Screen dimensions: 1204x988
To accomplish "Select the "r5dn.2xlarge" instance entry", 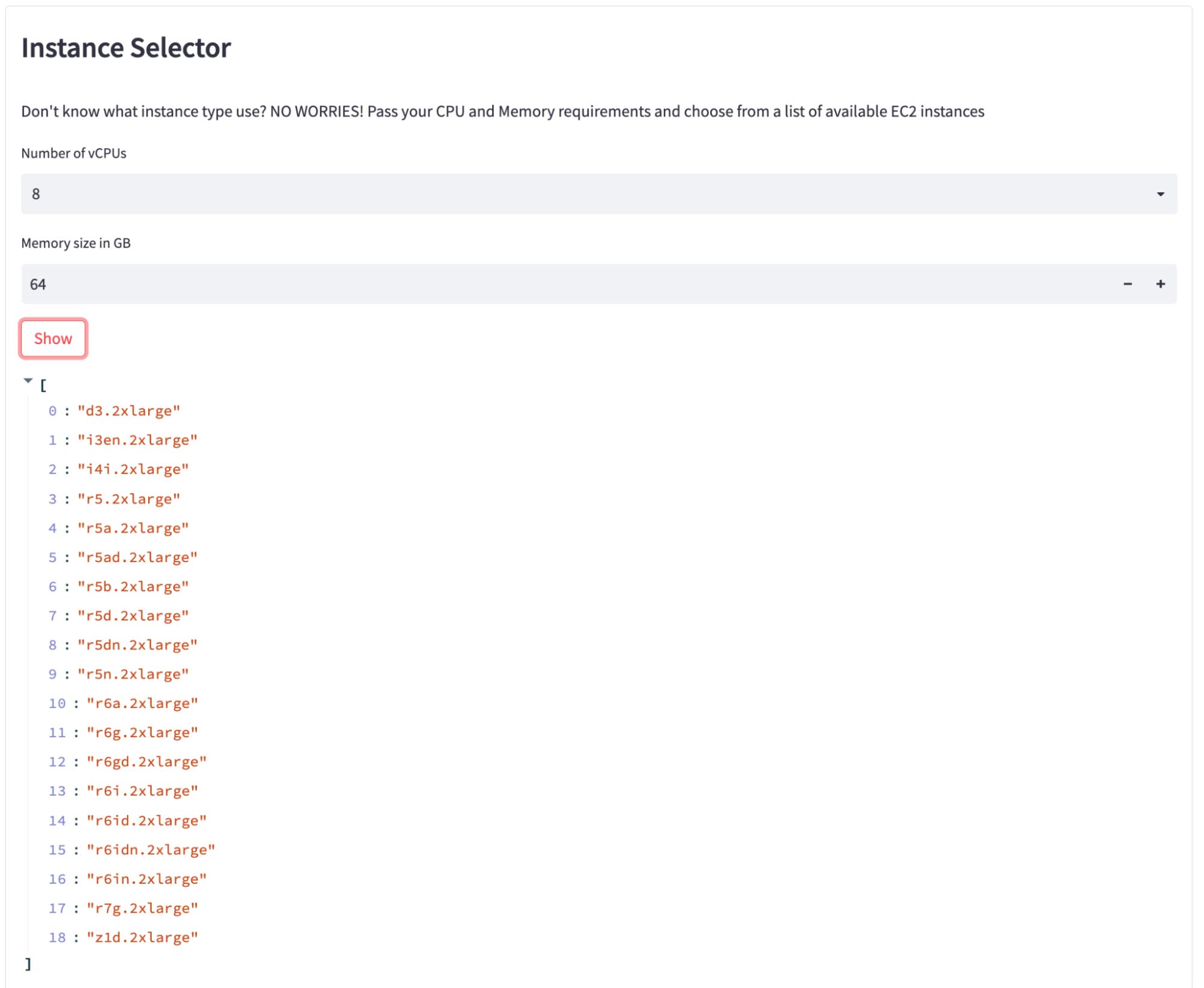I will [x=137, y=645].
